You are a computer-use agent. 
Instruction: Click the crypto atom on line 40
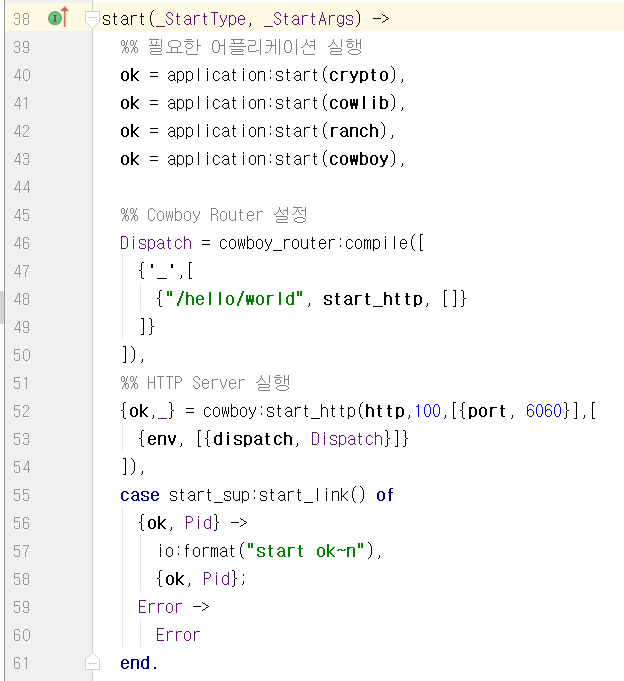[x=359, y=76]
